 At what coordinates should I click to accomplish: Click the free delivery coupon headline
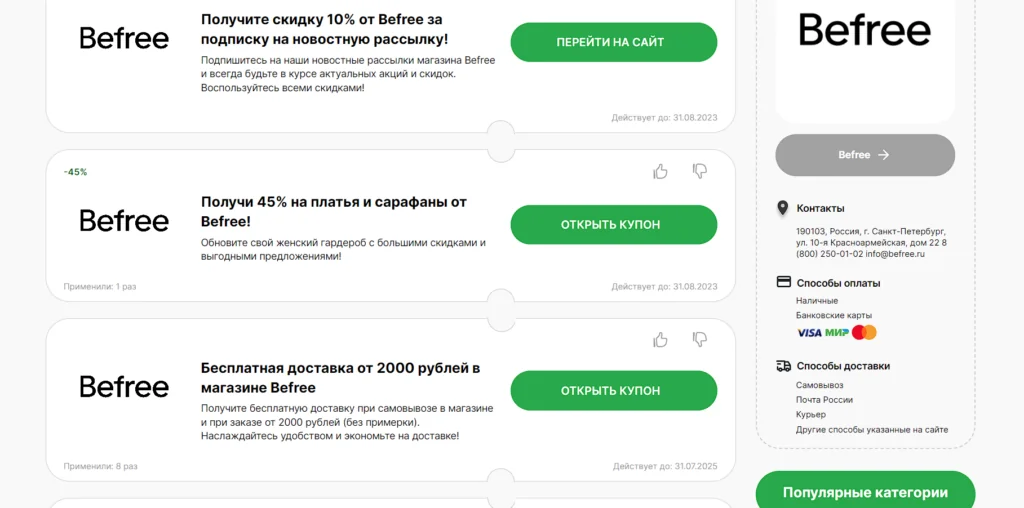click(340, 377)
